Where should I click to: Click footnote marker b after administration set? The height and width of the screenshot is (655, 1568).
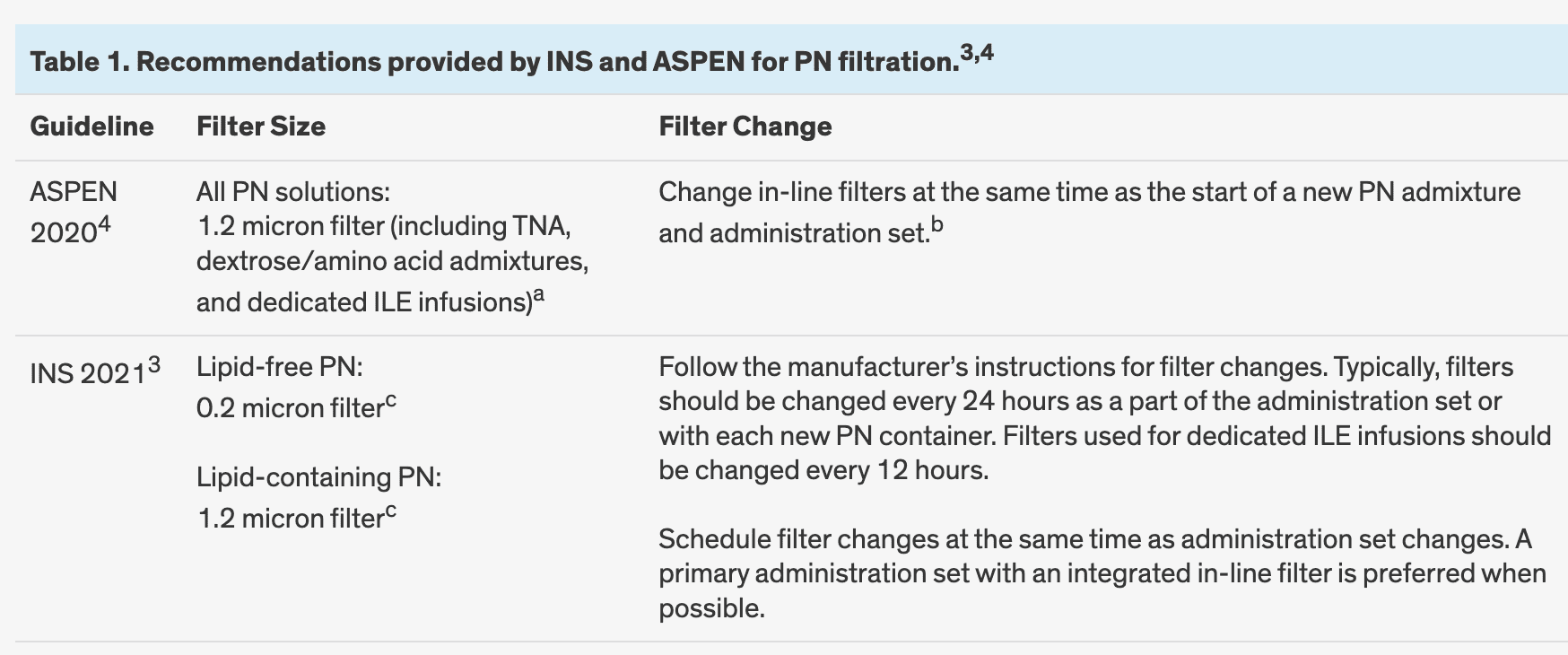936,225
